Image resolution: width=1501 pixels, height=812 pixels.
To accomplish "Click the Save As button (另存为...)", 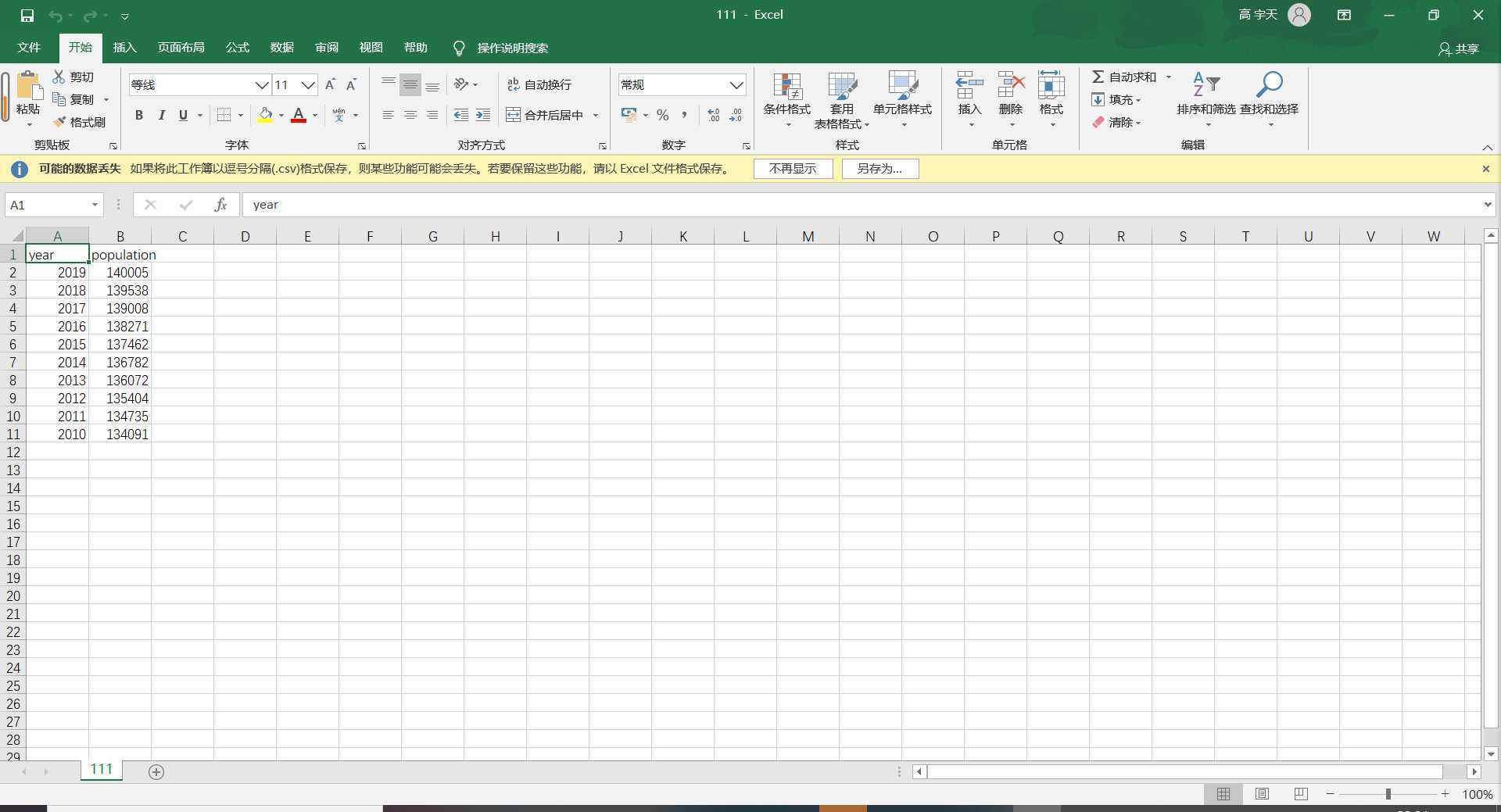I will tap(879, 169).
